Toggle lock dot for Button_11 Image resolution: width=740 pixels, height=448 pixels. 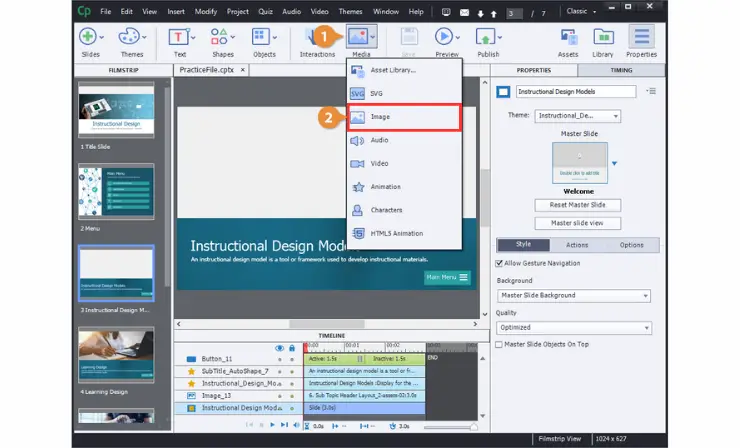(x=292, y=359)
